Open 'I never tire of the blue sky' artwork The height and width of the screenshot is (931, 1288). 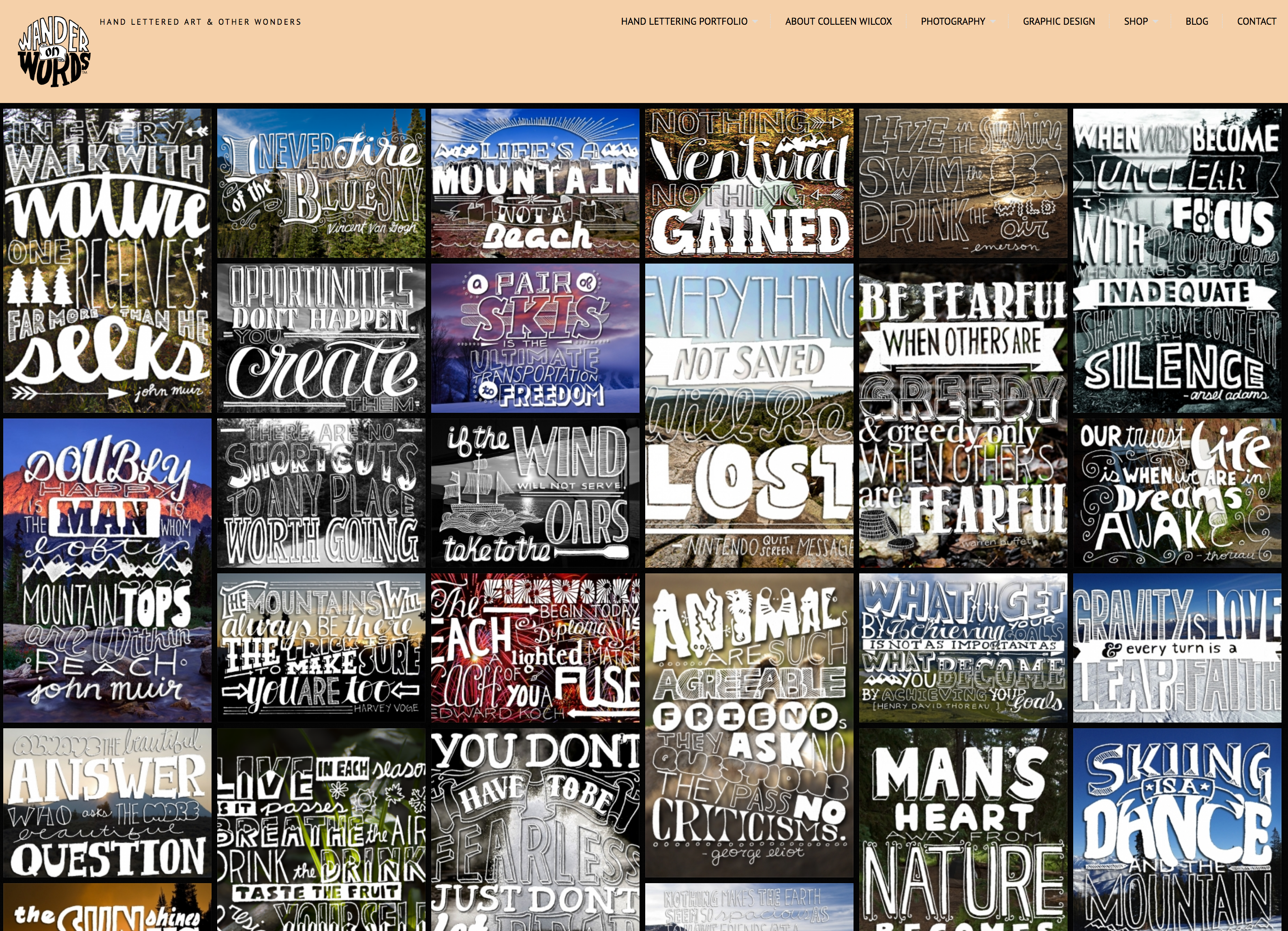pos(321,183)
